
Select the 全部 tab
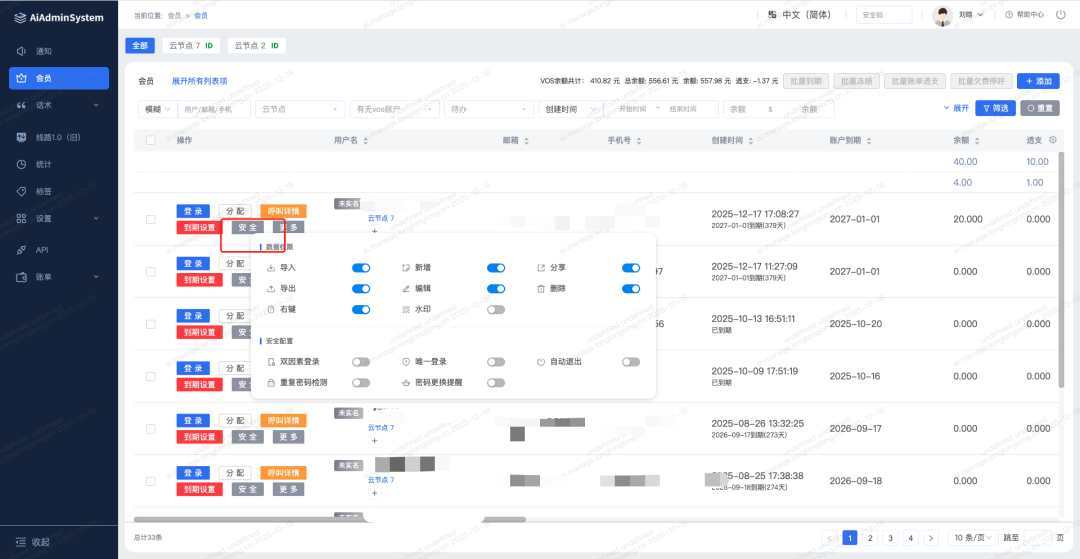pos(140,46)
